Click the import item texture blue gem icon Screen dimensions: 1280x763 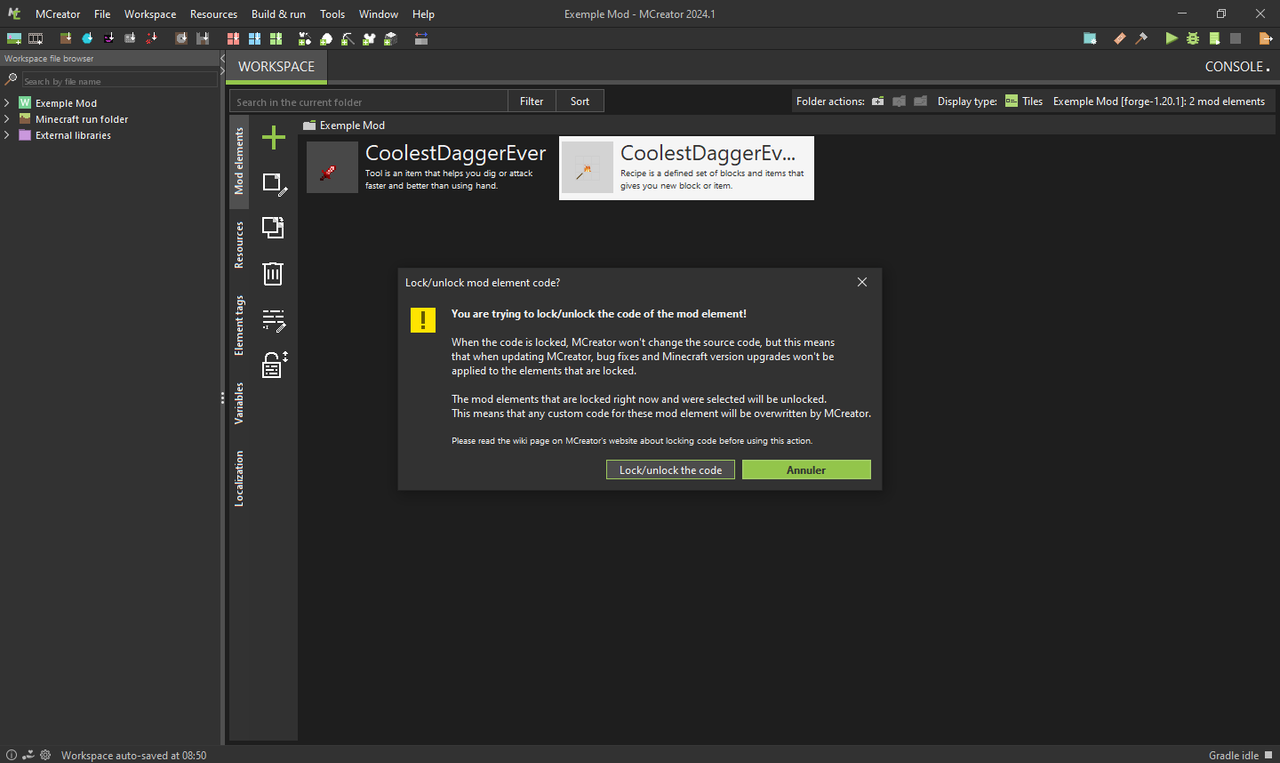(x=87, y=39)
